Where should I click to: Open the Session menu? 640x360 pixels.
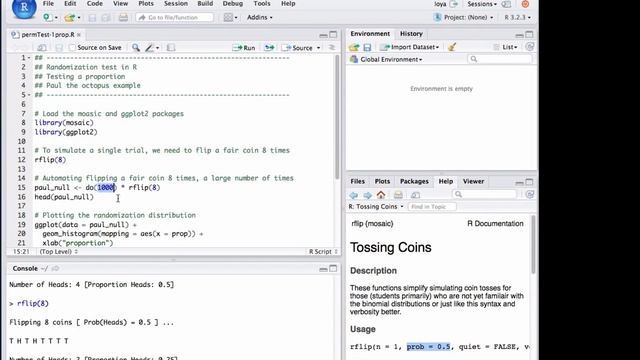tap(176, 4)
